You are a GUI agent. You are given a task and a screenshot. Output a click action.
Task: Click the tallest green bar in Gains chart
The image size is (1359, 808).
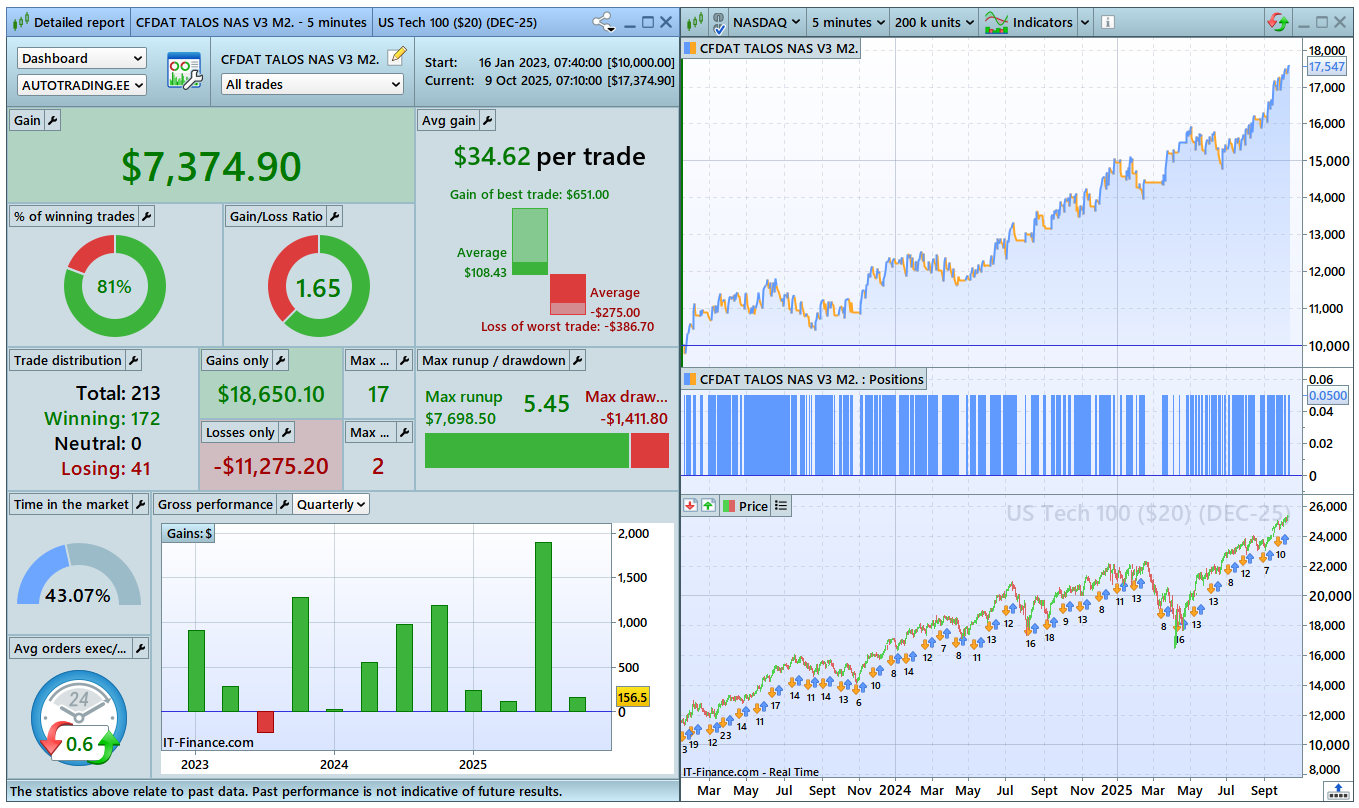(x=543, y=626)
